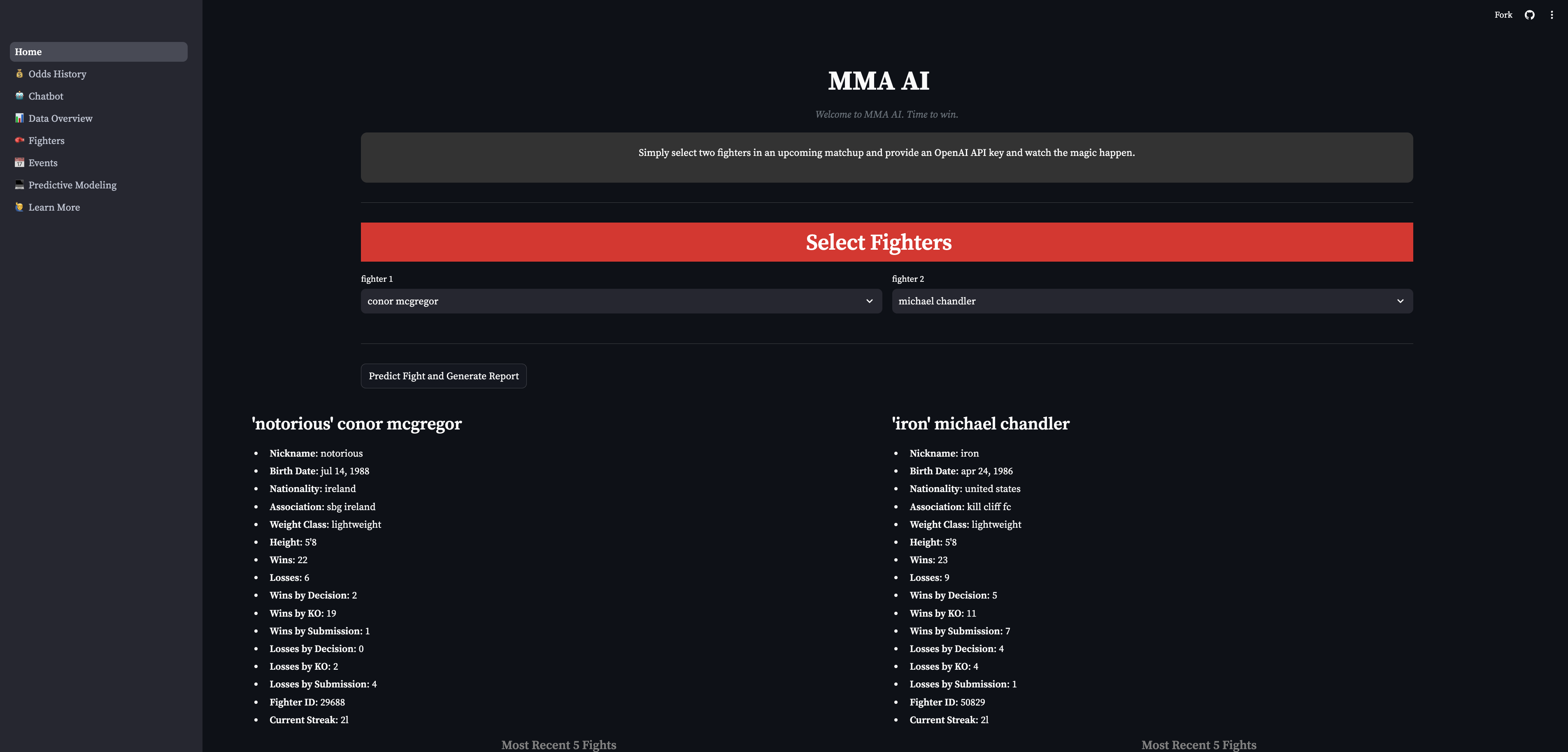1568x752 pixels.
Task: Open the Odds History page
Action: (57, 74)
